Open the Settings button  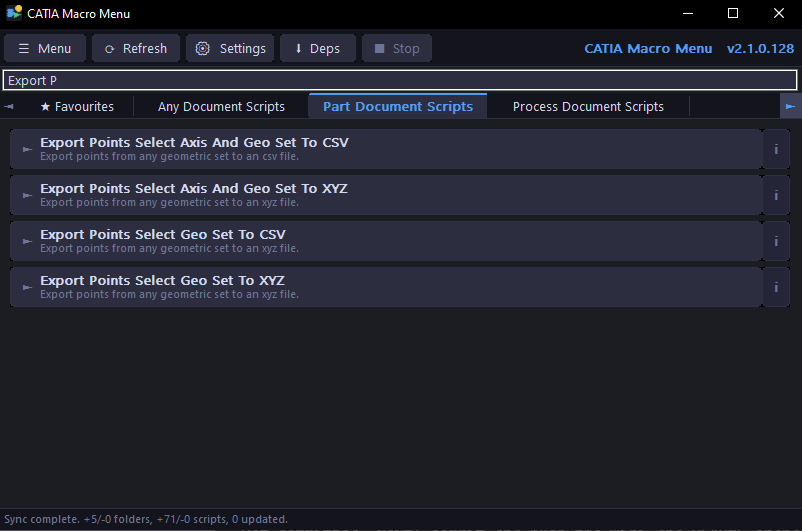click(x=230, y=49)
